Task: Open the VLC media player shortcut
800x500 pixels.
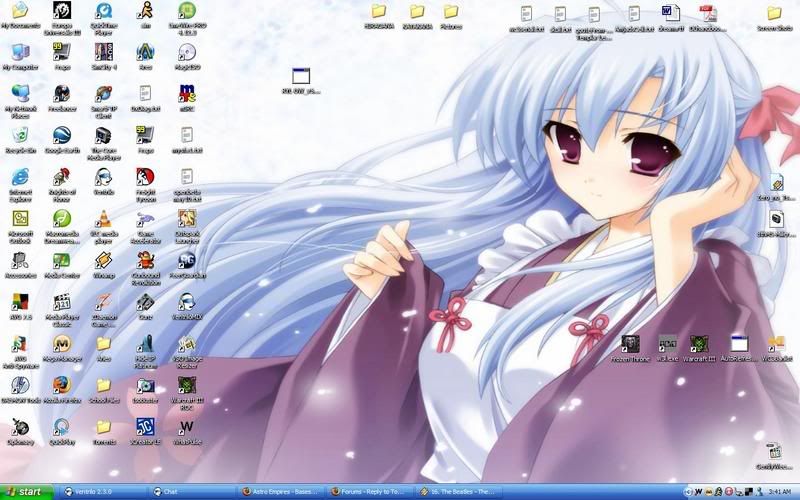Action: pos(103,220)
